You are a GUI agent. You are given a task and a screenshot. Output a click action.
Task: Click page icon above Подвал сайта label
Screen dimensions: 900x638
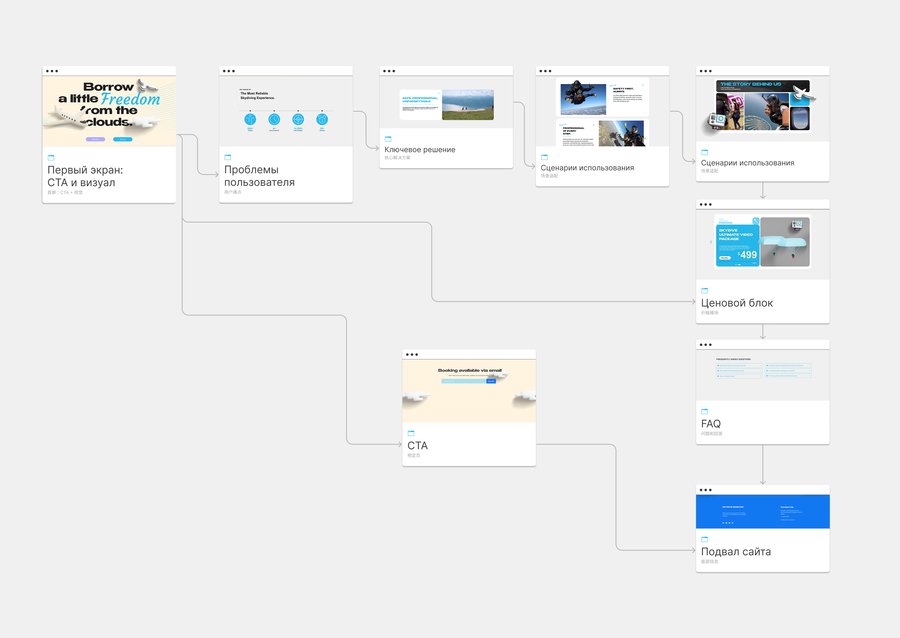pyautogui.click(x=705, y=539)
